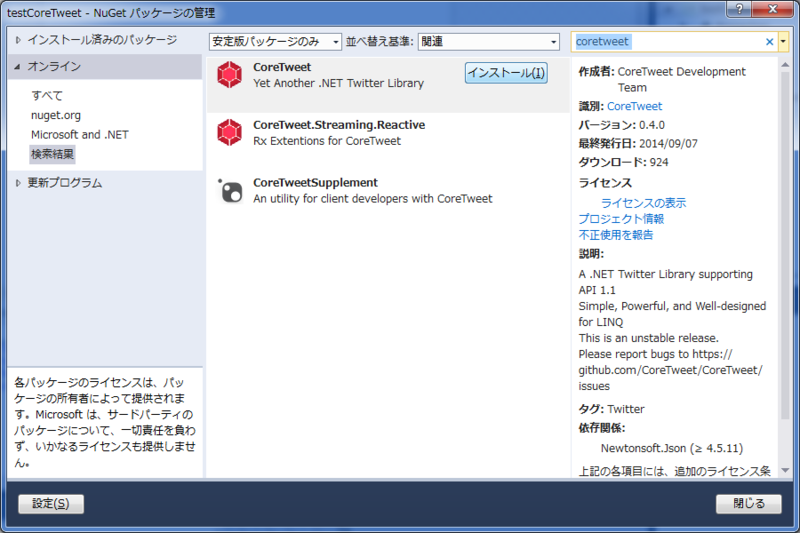Open the 安定版パッケージのみ dropdown
The width and height of the screenshot is (800, 533).
(x=275, y=42)
